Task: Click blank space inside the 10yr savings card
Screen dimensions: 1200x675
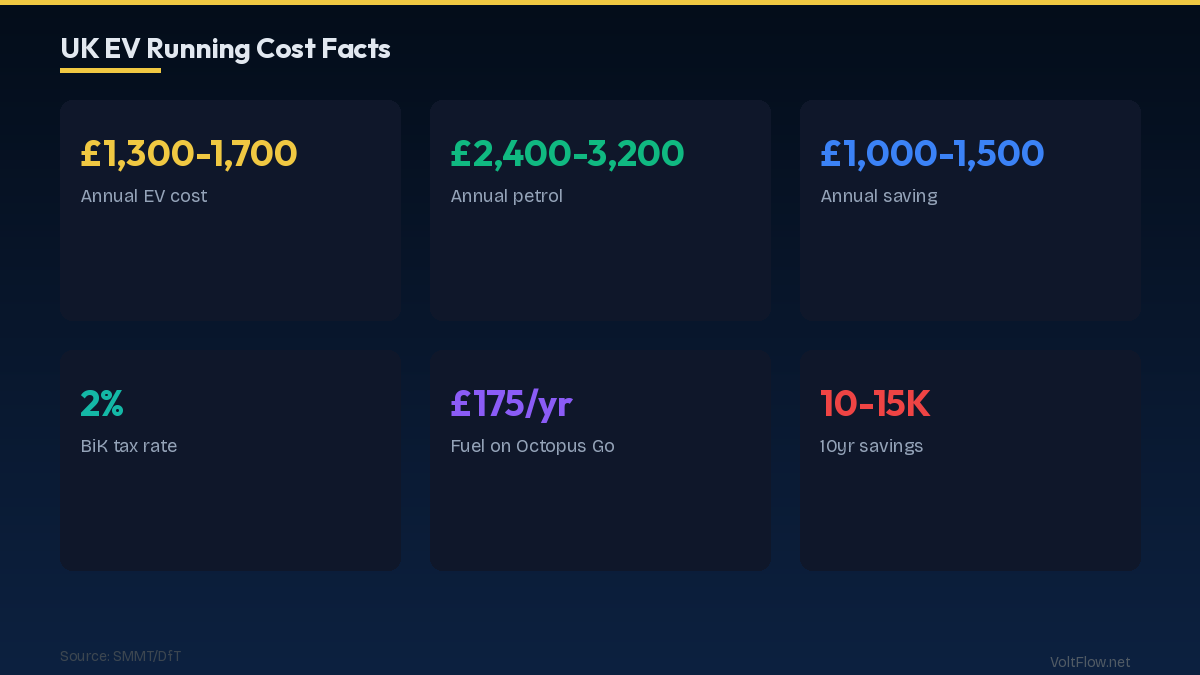Action: [970, 515]
